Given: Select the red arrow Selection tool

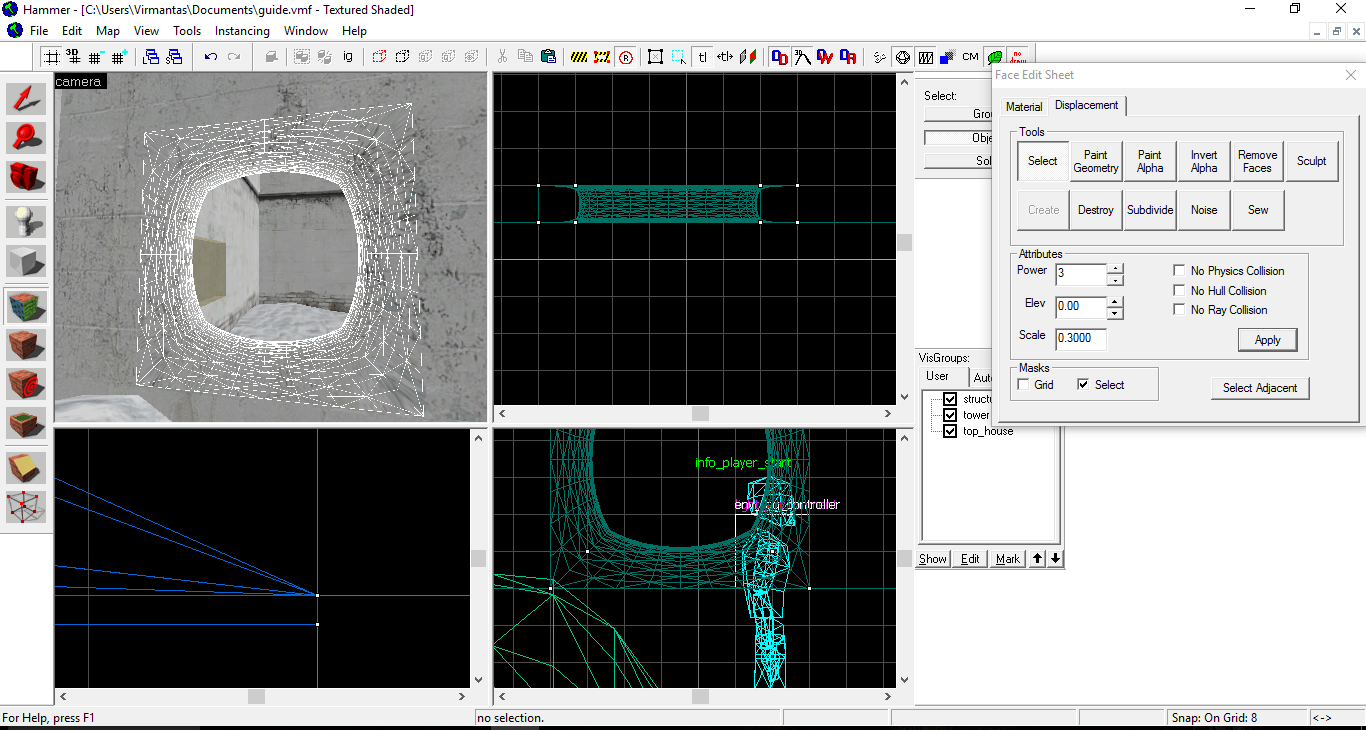Looking at the screenshot, I should click(27, 98).
